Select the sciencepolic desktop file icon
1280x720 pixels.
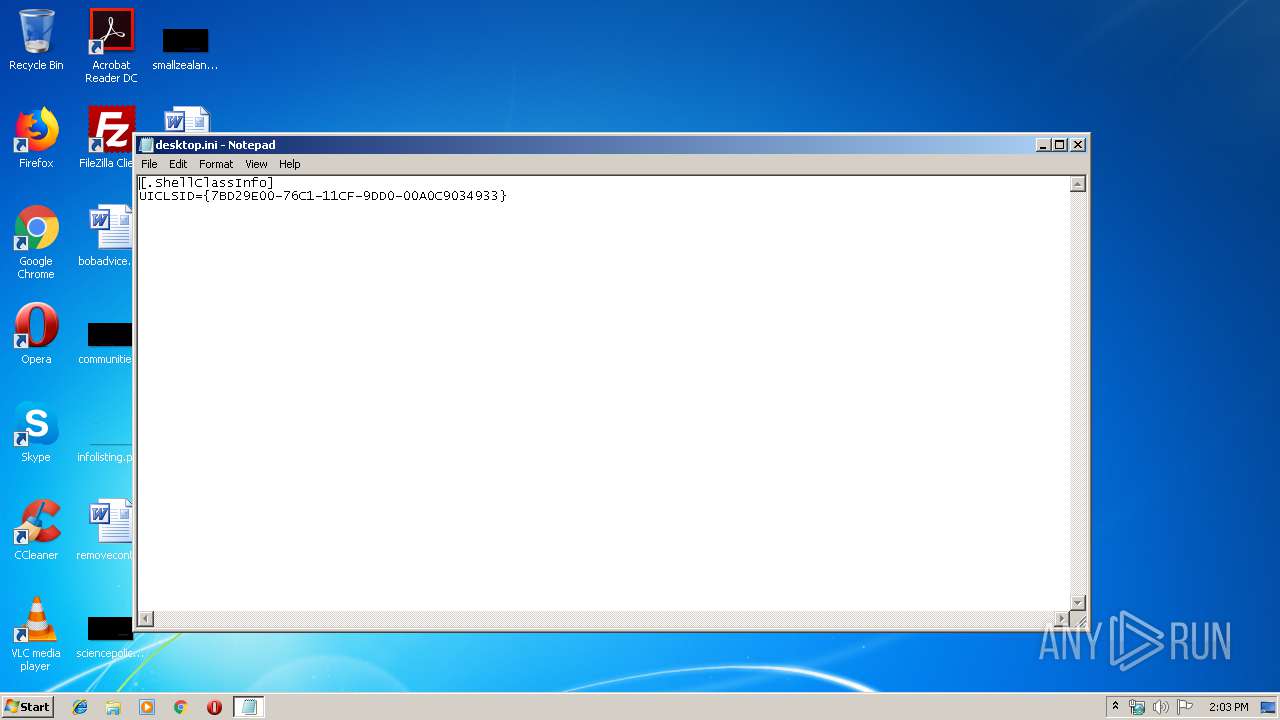point(108,638)
